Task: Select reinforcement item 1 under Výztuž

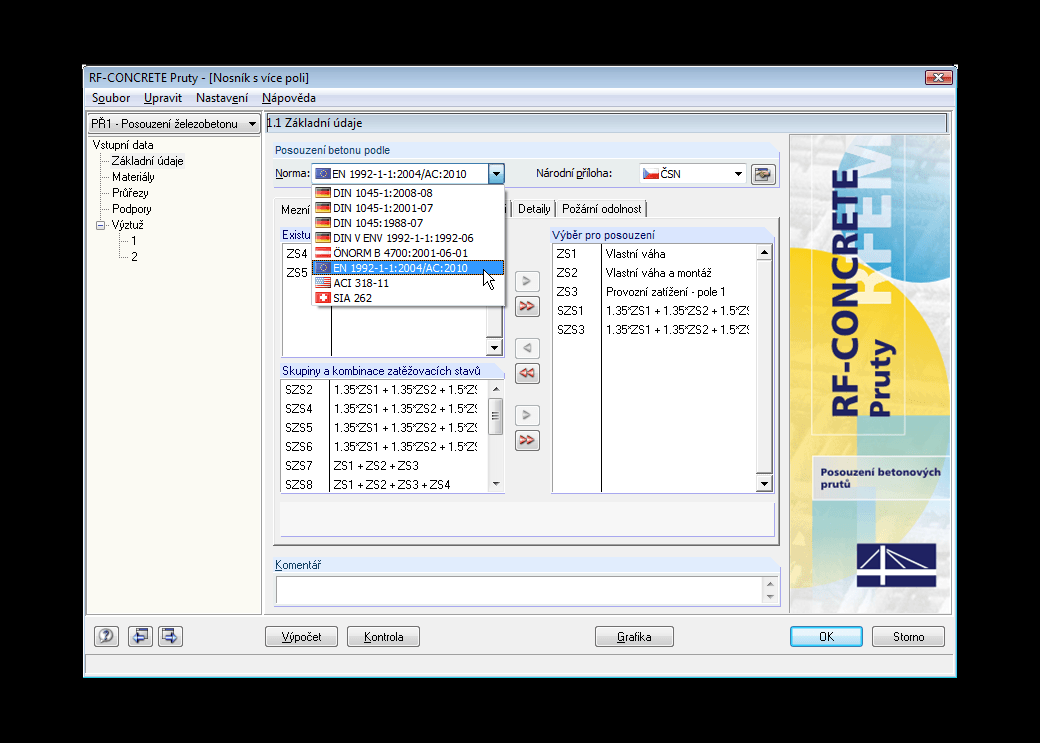Action: (x=133, y=241)
